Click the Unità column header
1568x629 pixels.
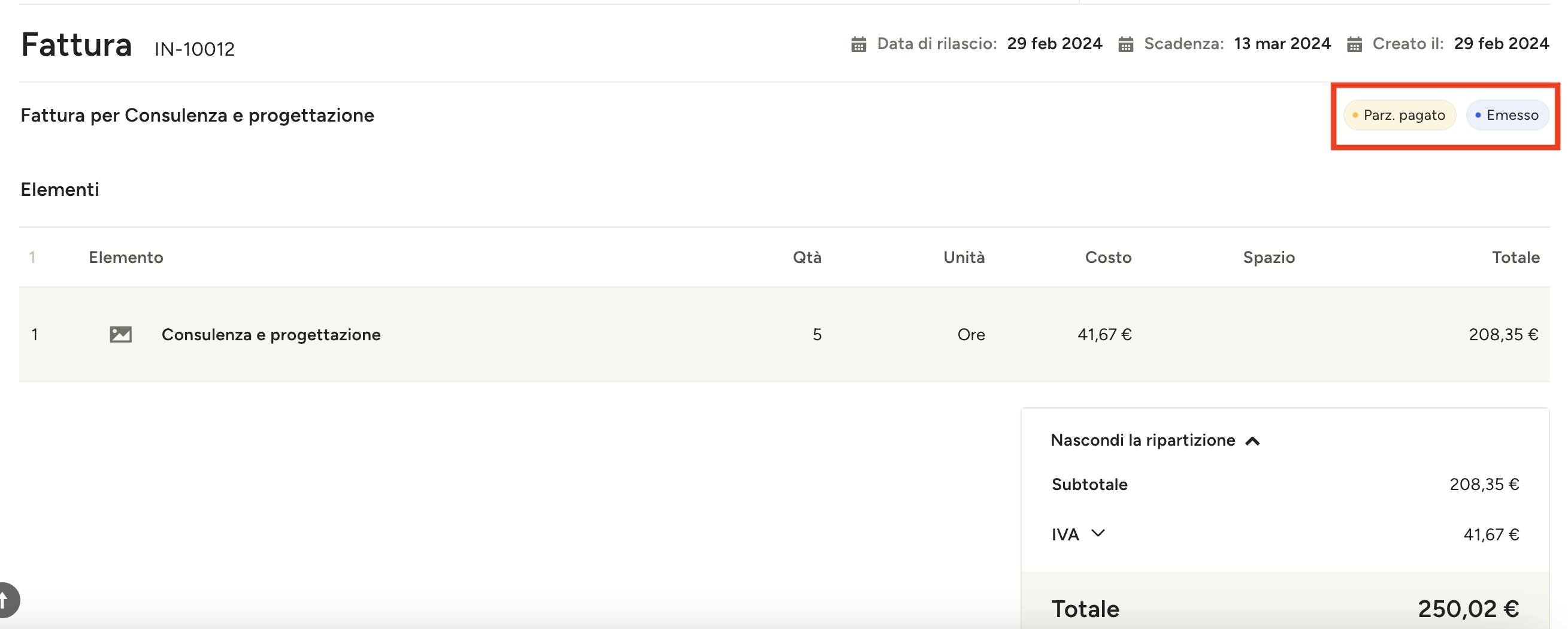click(x=964, y=257)
